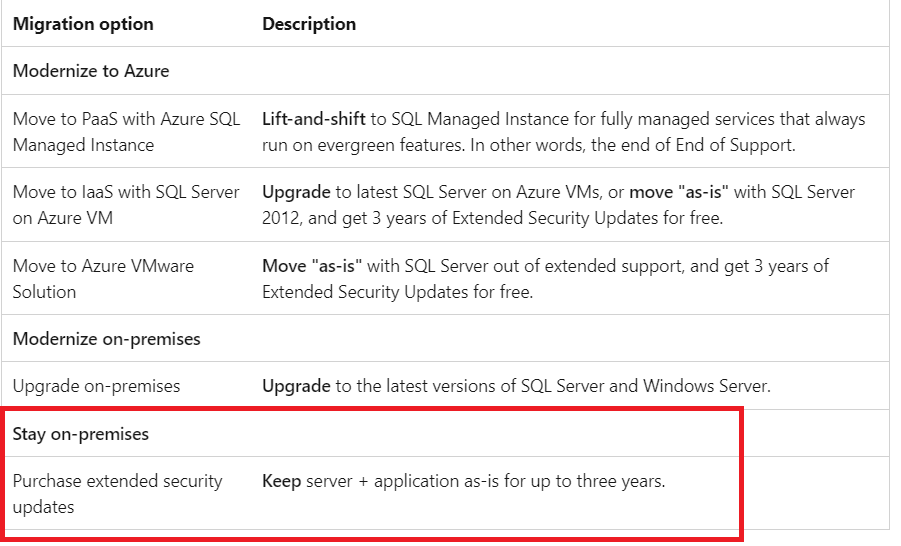Select the 'Stay on-premises' section heading
Screen dimensions: 901x546
click(80, 434)
